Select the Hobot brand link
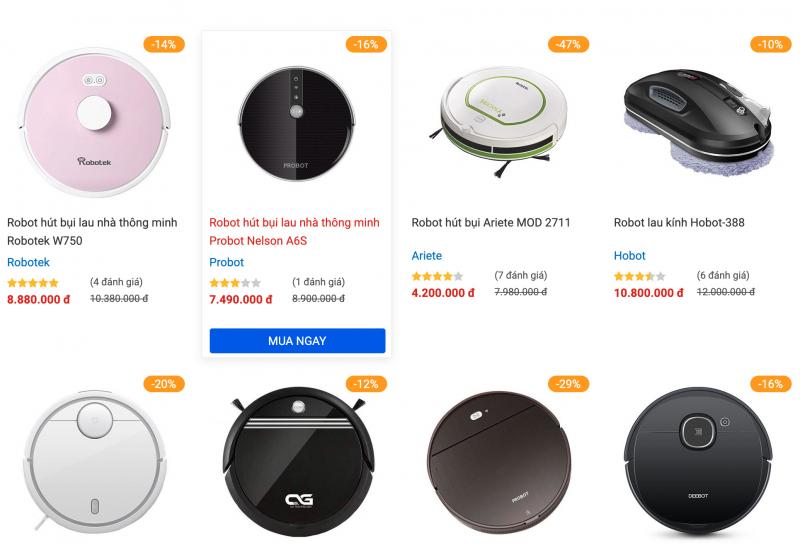 (x=630, y=256)
